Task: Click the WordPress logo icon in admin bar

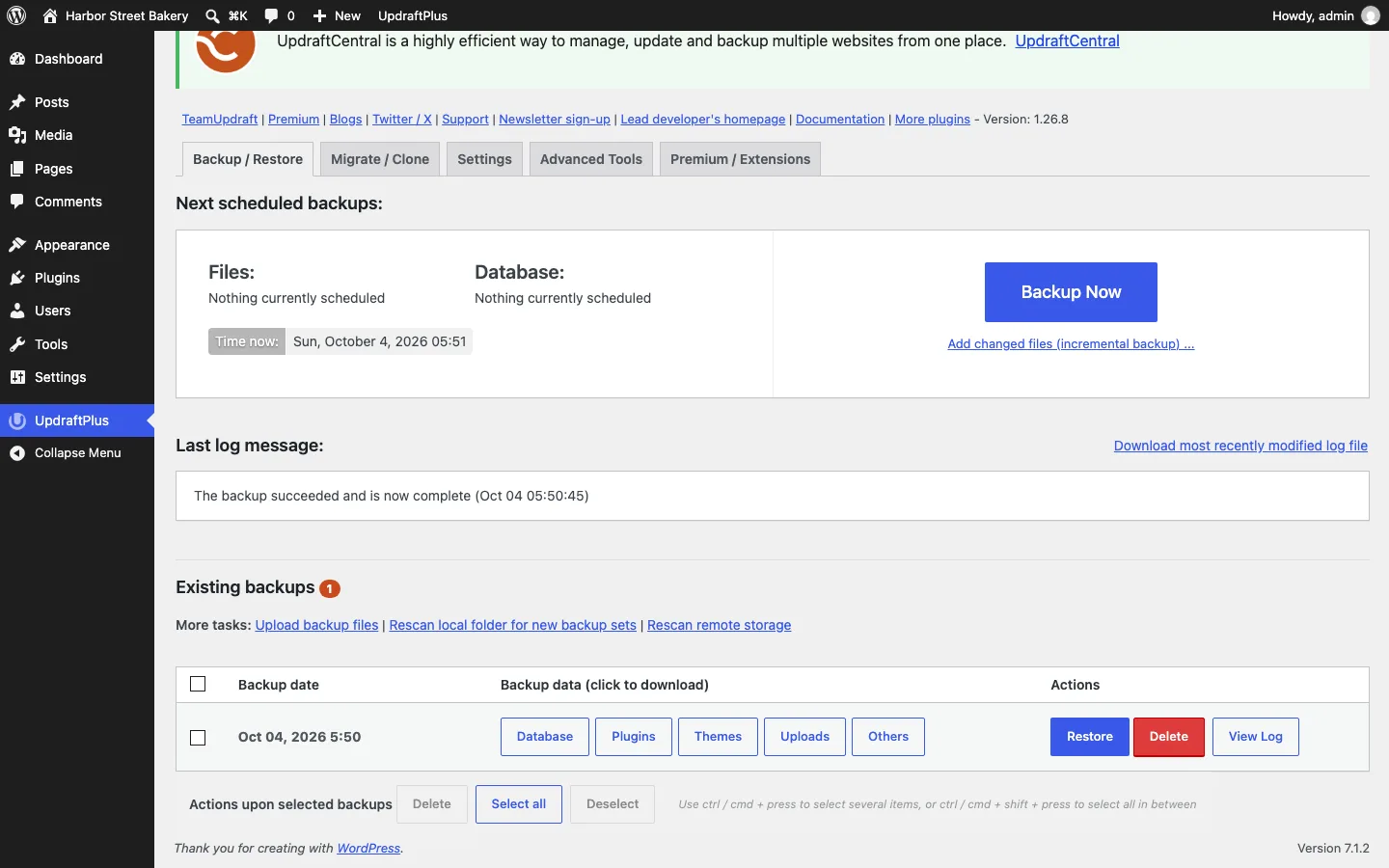Action: click(x=16, y=15)
